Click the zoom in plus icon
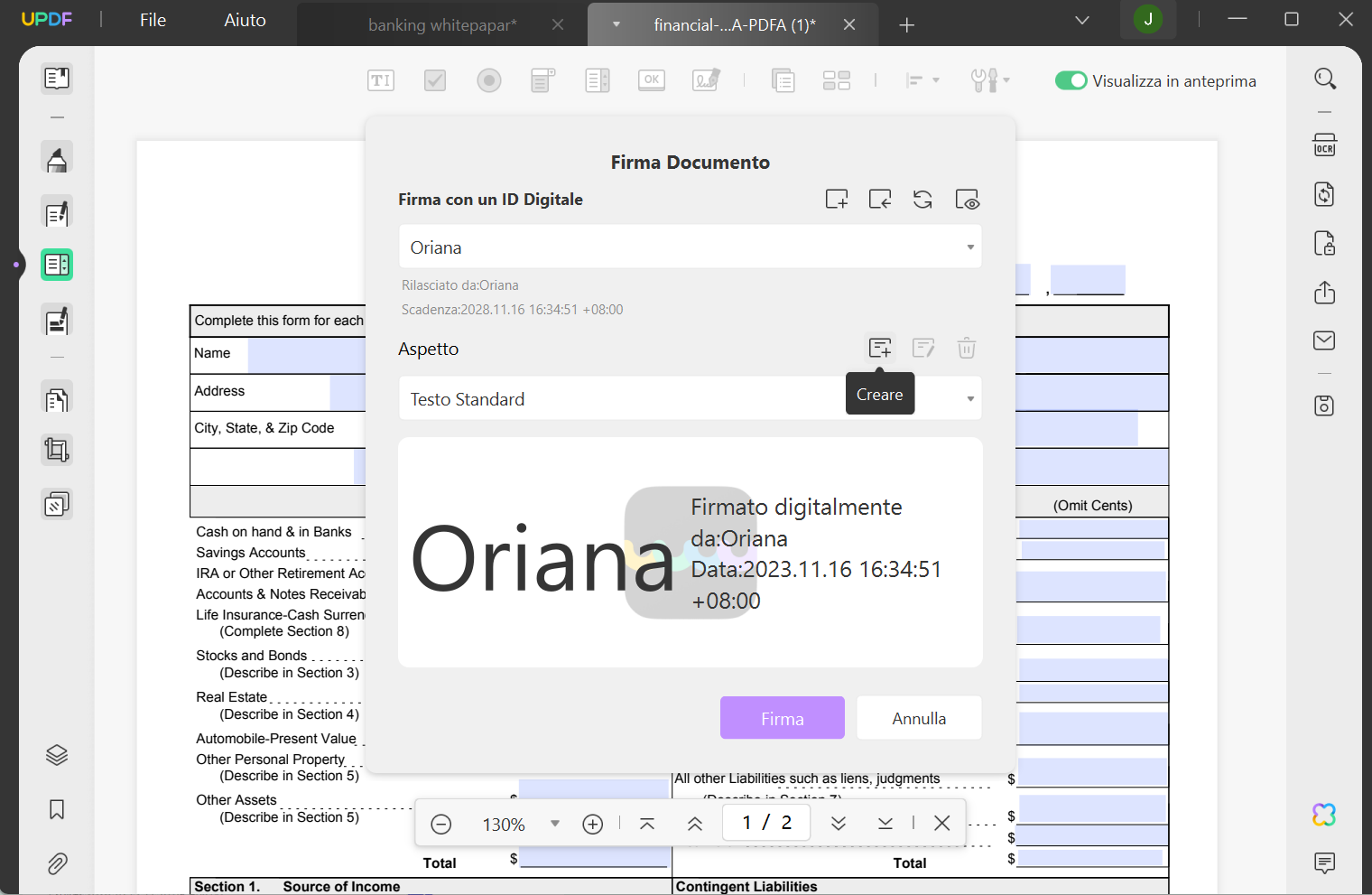The width and height of the screenshot is (1372, 895). tap(593, 824)
